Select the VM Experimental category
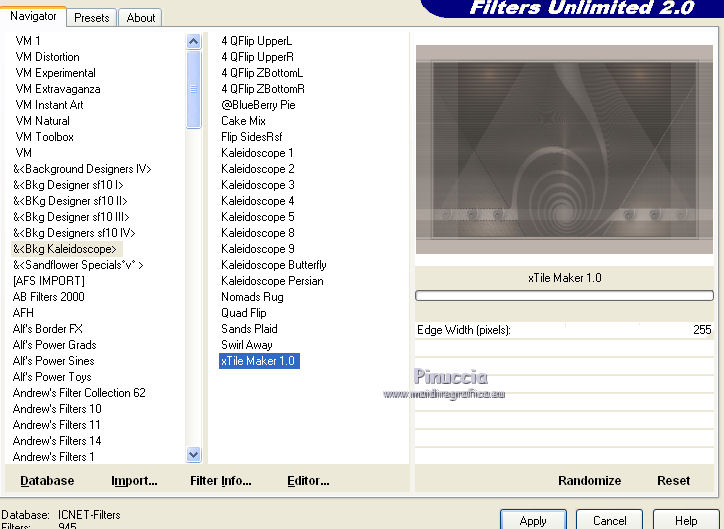Viewport: 724px width, 529px height. coord(55,73)
